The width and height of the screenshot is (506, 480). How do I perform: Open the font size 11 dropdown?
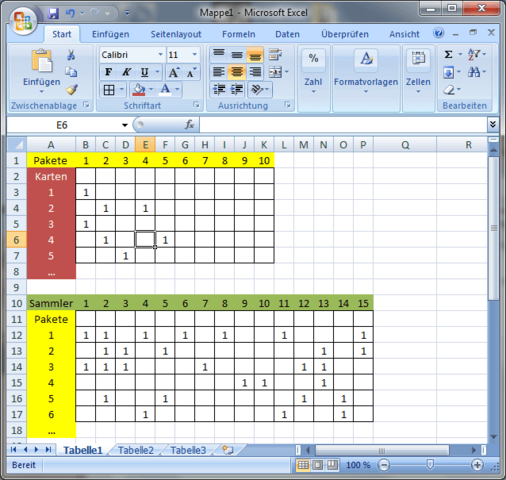[195, 54]
